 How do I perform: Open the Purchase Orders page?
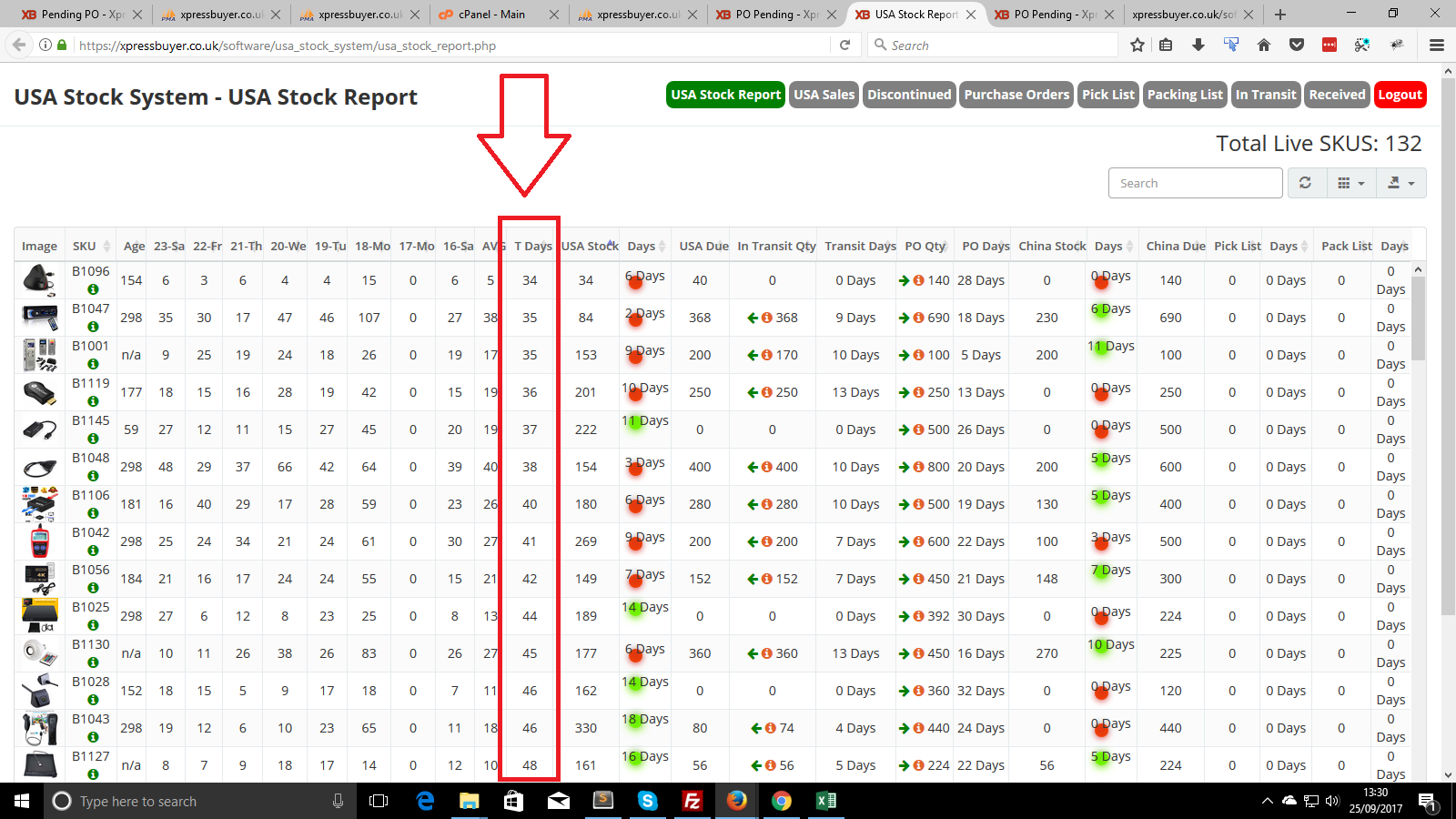[x=1016, y=95]
